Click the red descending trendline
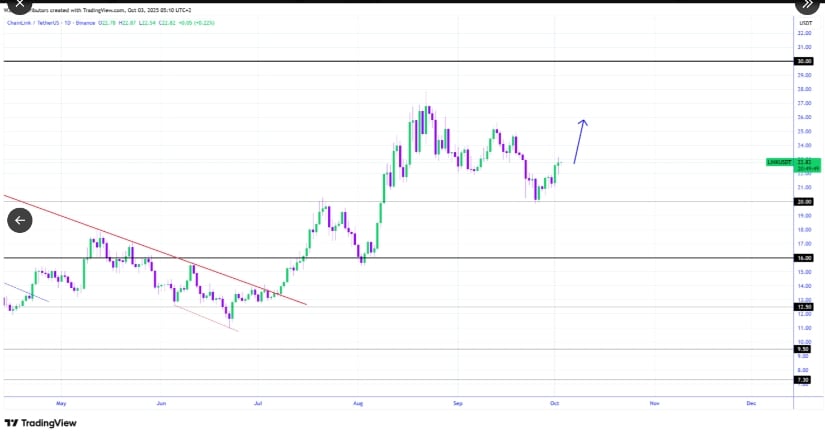825x435 pixels. 150,248
